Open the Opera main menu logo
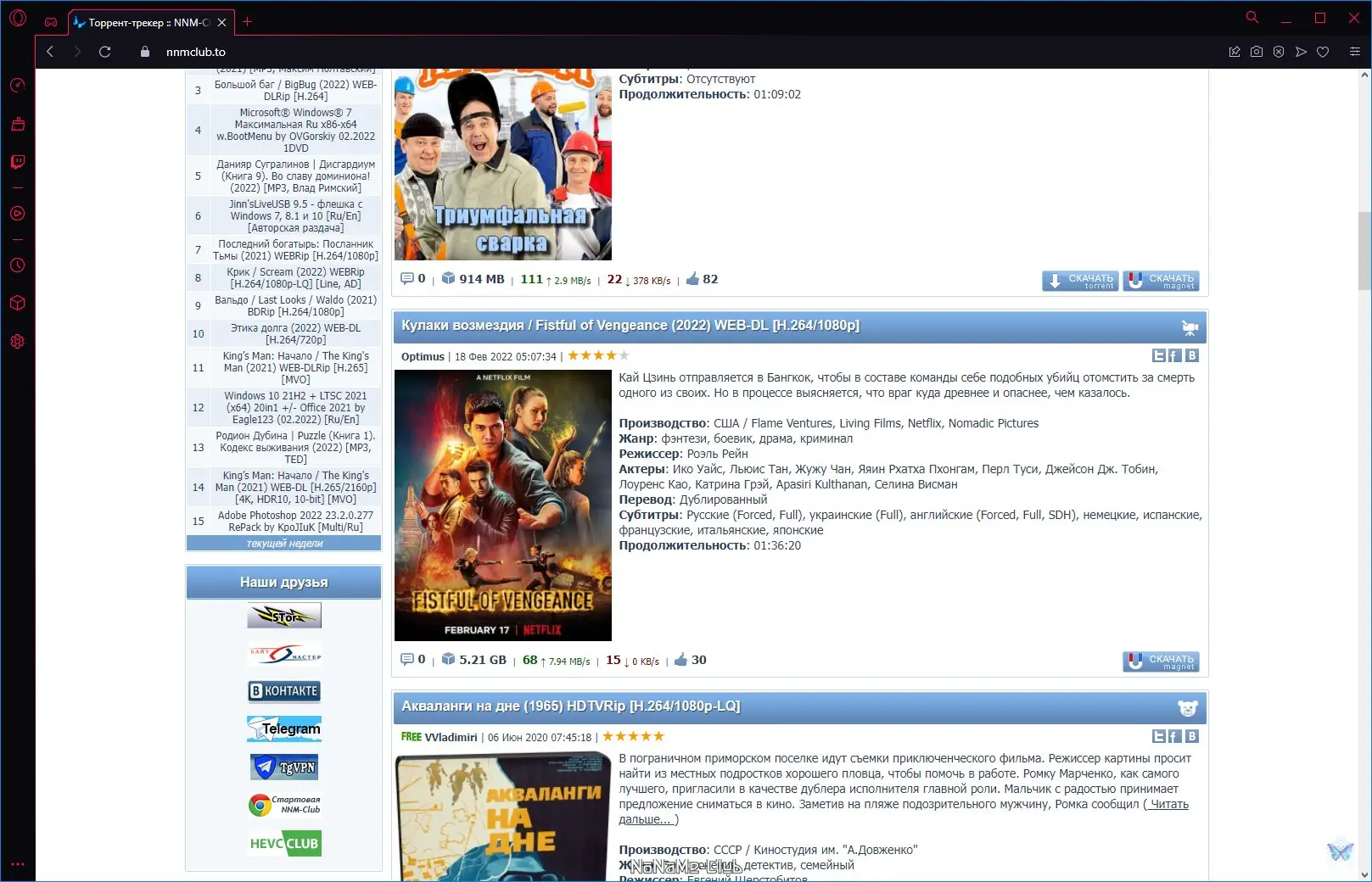 pos(18,18)
